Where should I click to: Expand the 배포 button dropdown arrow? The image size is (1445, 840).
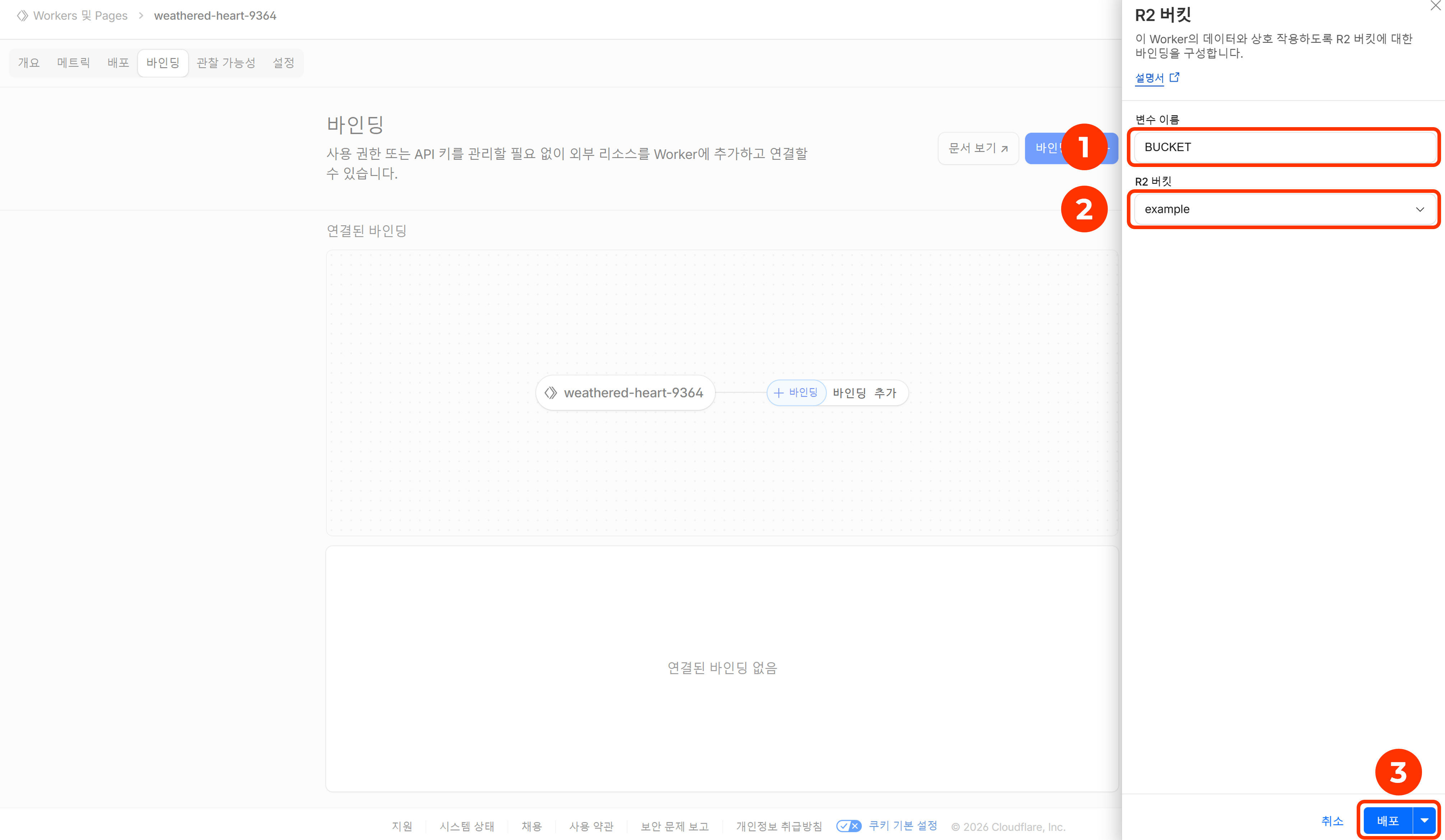pos(1425,821)
